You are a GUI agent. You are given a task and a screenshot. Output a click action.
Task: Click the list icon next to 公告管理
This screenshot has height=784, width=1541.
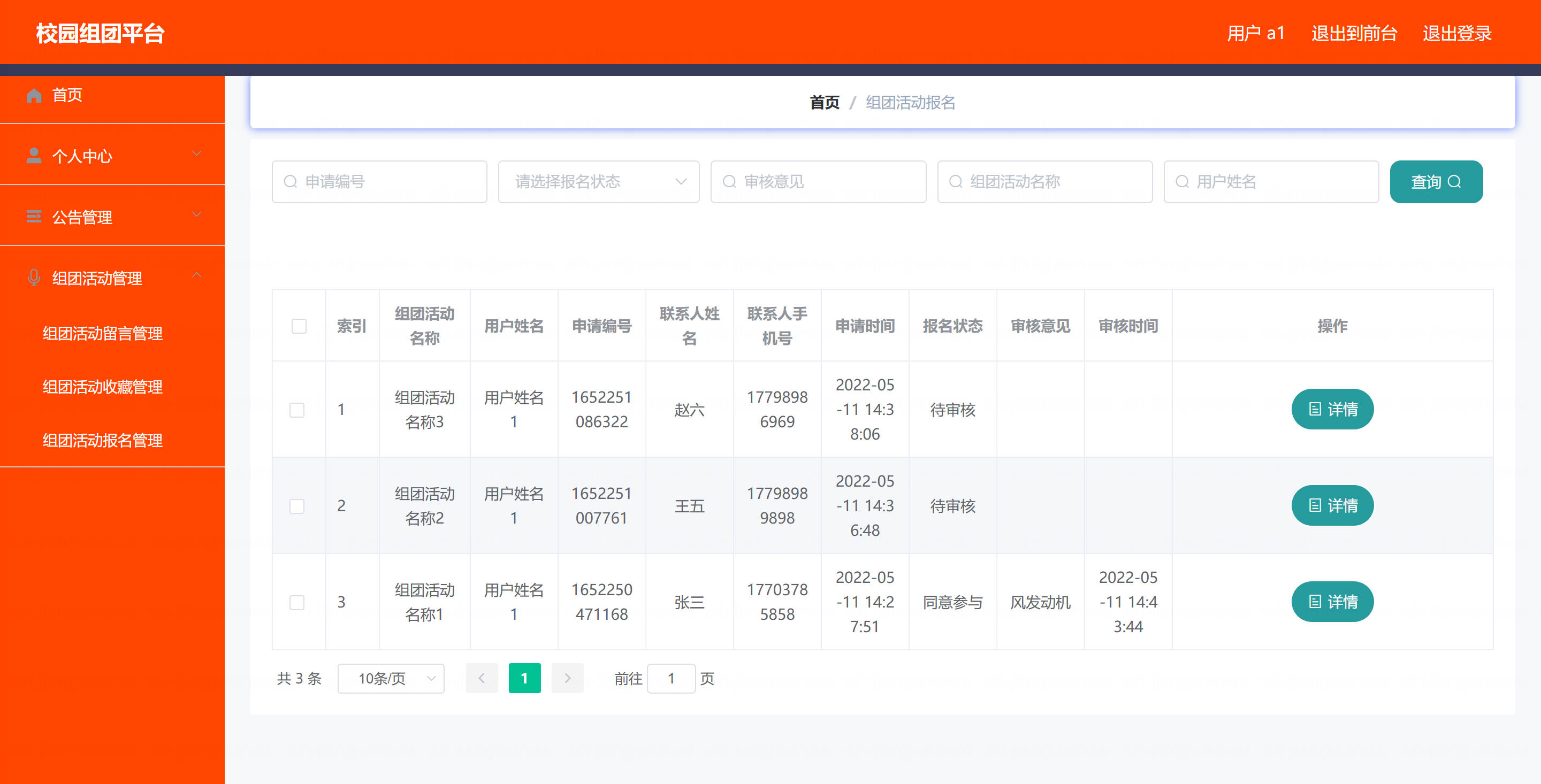(34, 217)
